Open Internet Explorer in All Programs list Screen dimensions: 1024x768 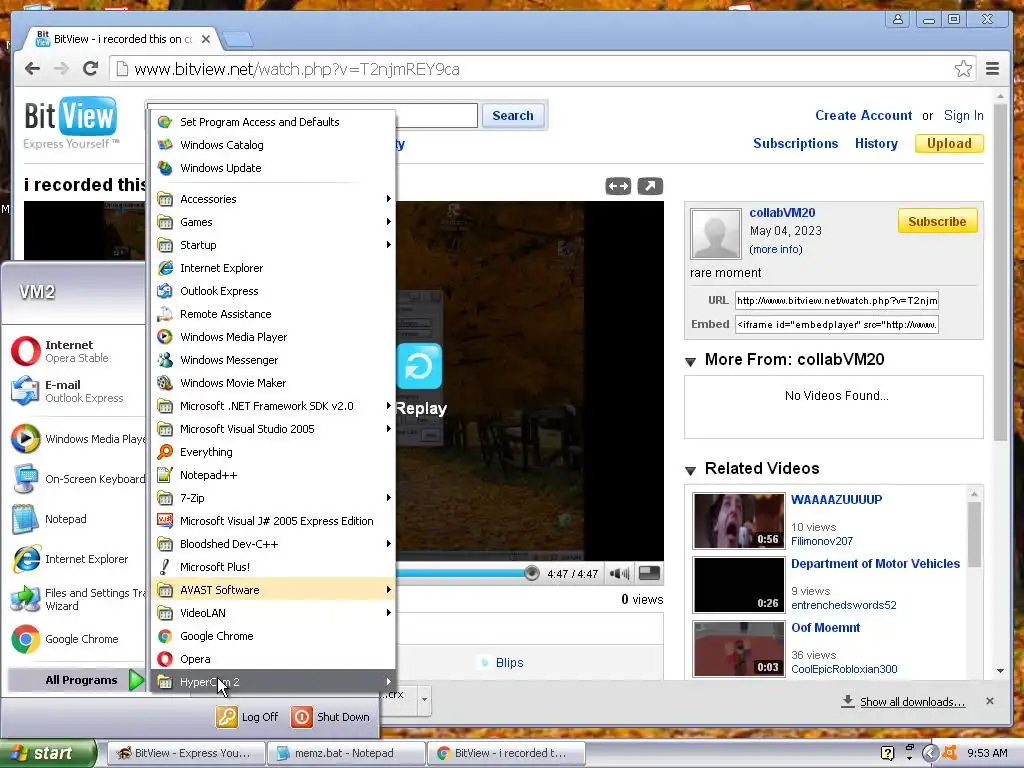(x=274, y=268)
